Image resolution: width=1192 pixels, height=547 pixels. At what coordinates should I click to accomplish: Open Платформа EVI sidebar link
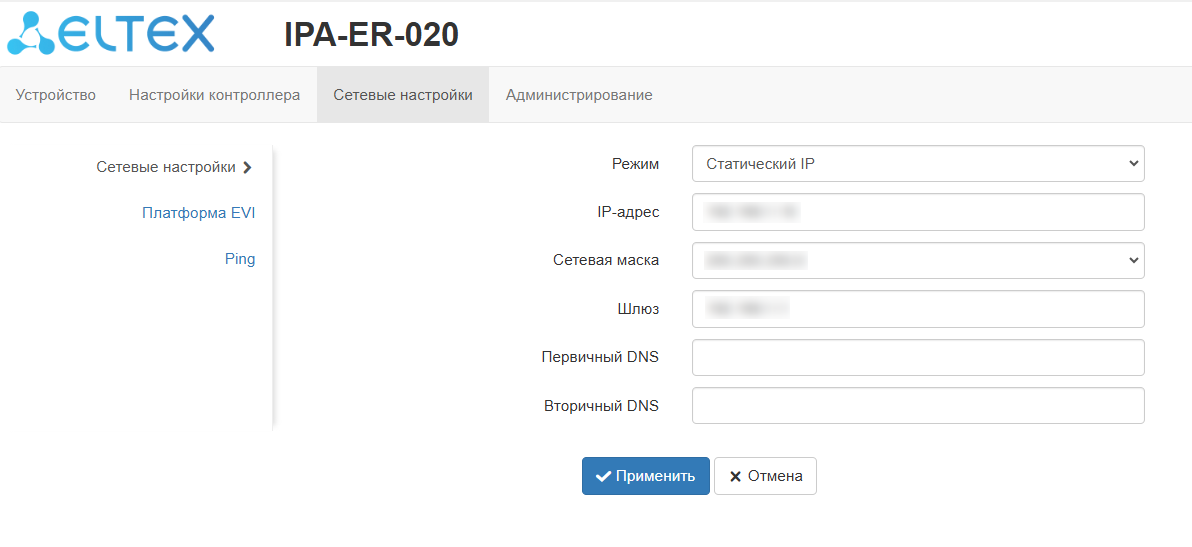pyautogui.click(x=198, y=213)
